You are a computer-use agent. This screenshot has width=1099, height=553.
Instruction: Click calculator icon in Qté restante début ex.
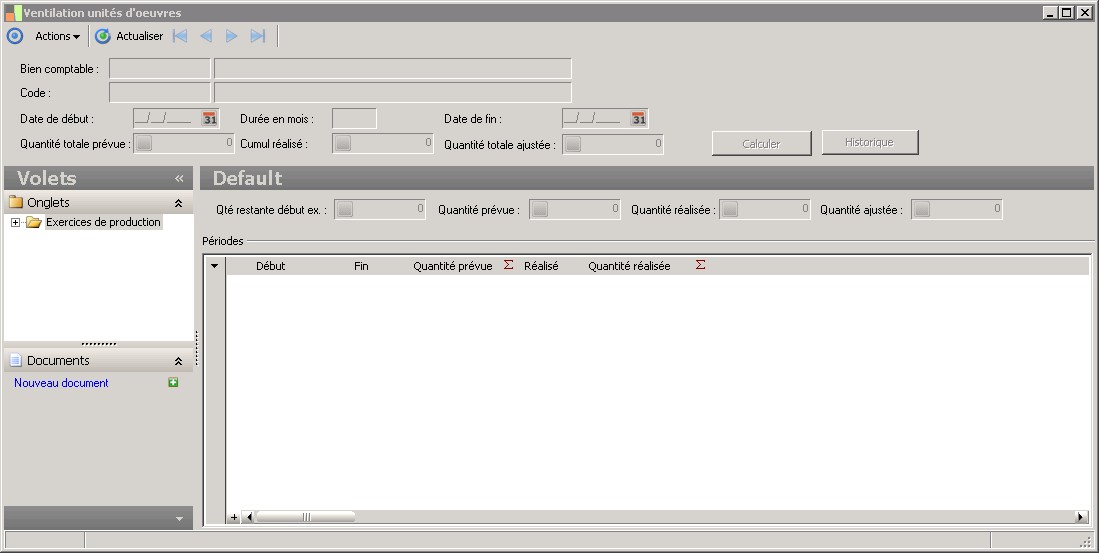point(344,210)
